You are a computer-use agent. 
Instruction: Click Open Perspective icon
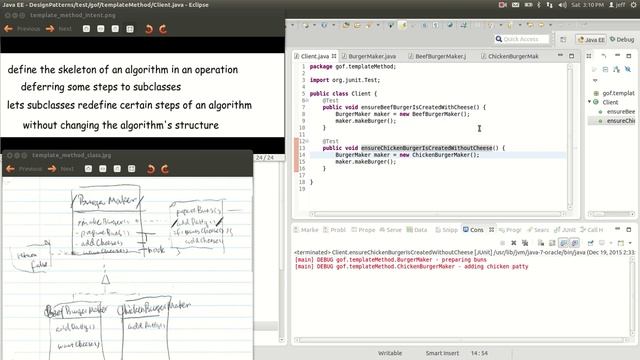[x=563, y=40]
